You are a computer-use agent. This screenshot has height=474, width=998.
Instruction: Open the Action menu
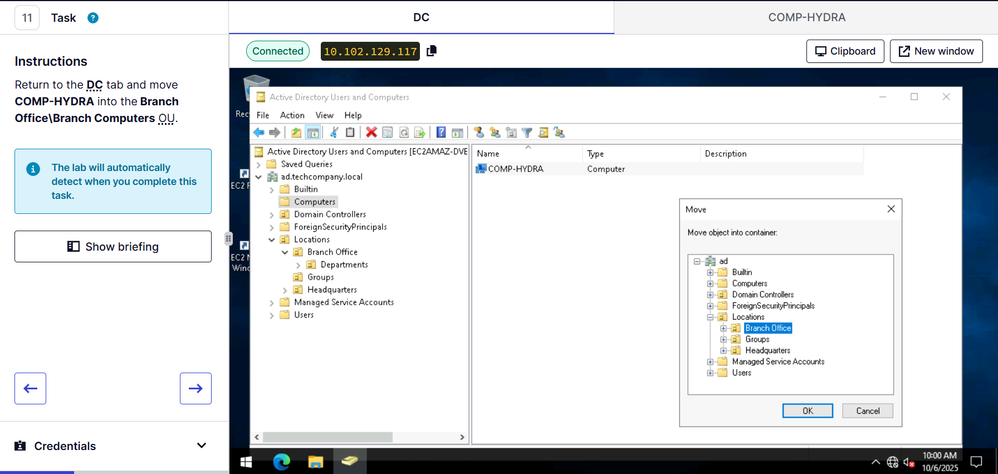[292, 115]
